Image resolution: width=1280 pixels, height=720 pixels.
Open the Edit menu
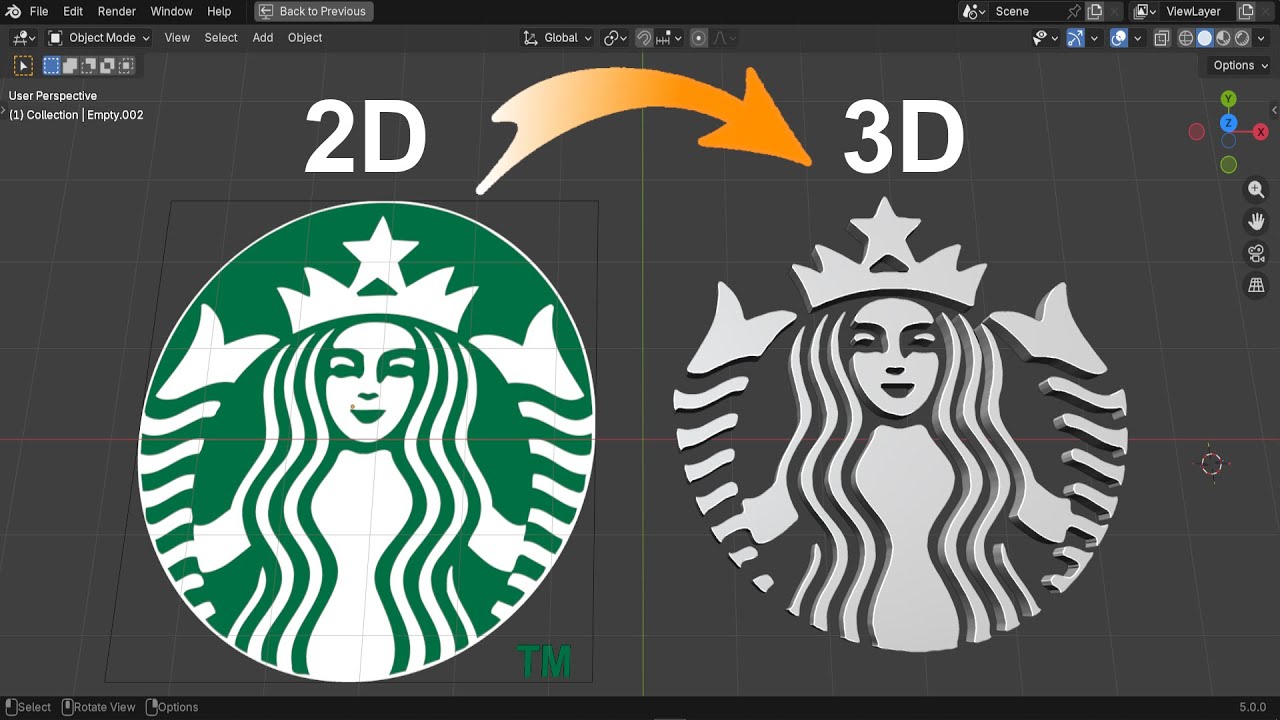coord(73,11)
